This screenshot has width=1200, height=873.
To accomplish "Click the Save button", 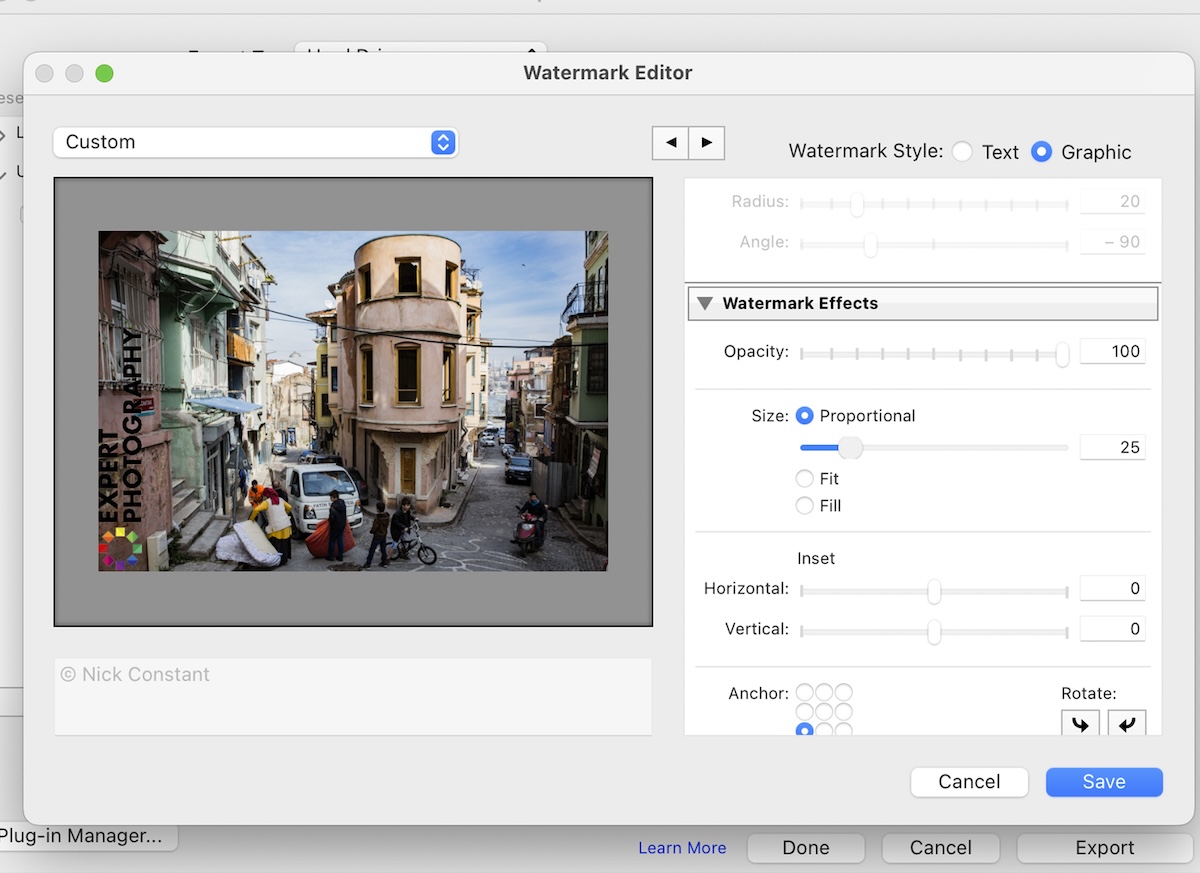I will tap(1103, 781).
